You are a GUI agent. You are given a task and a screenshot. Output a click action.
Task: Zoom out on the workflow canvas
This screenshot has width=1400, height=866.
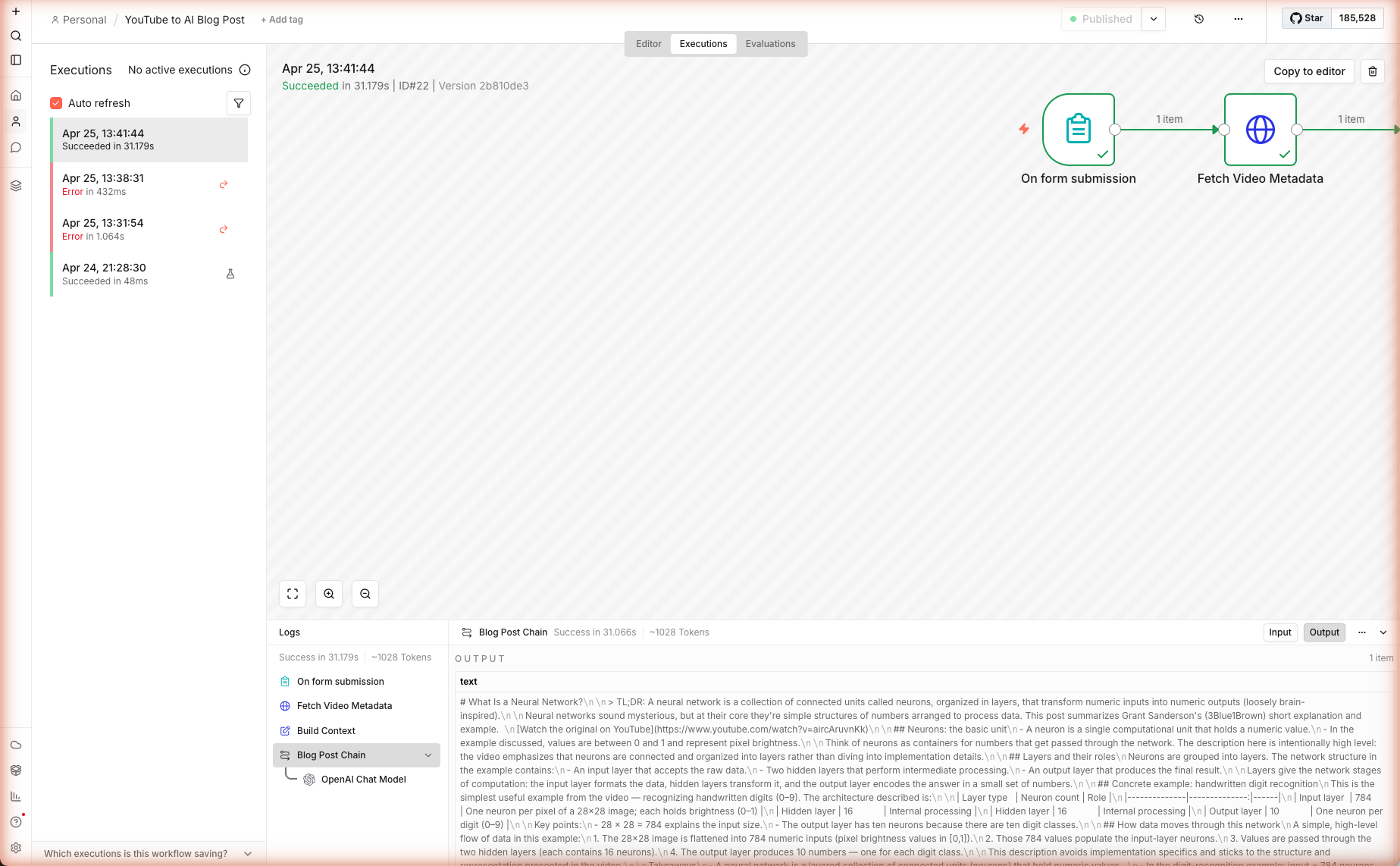pos(365,594)
